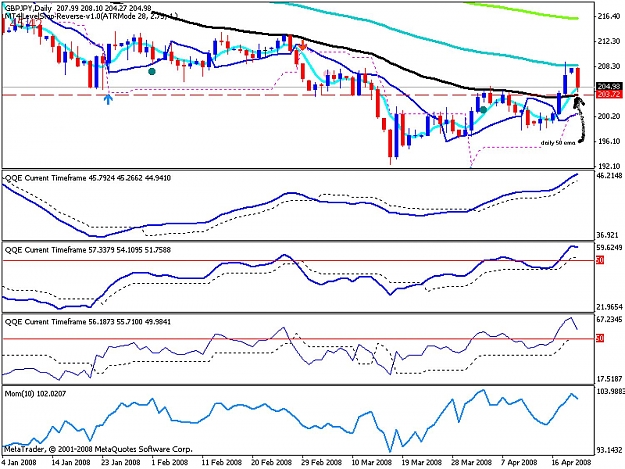Click the 10 Mar 2008 date label

click(x=372, y=462)
